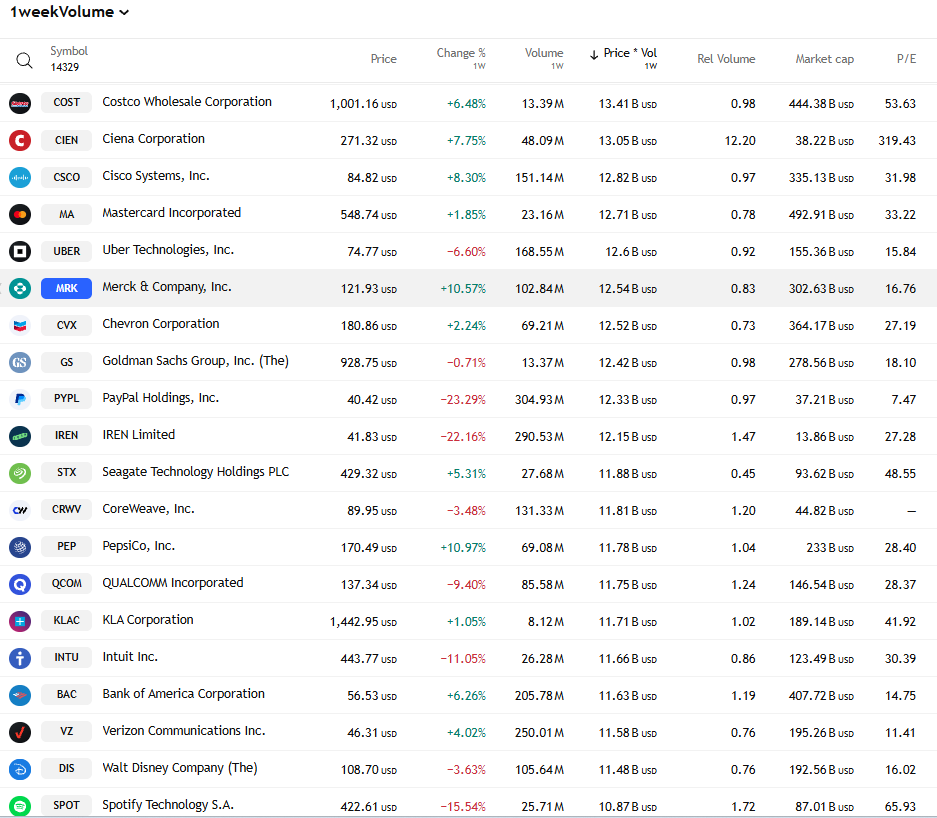Sort by the Price column header
The width and height of the screenshot is (937, 818).
pyautogui.click(x=383, y=59)
